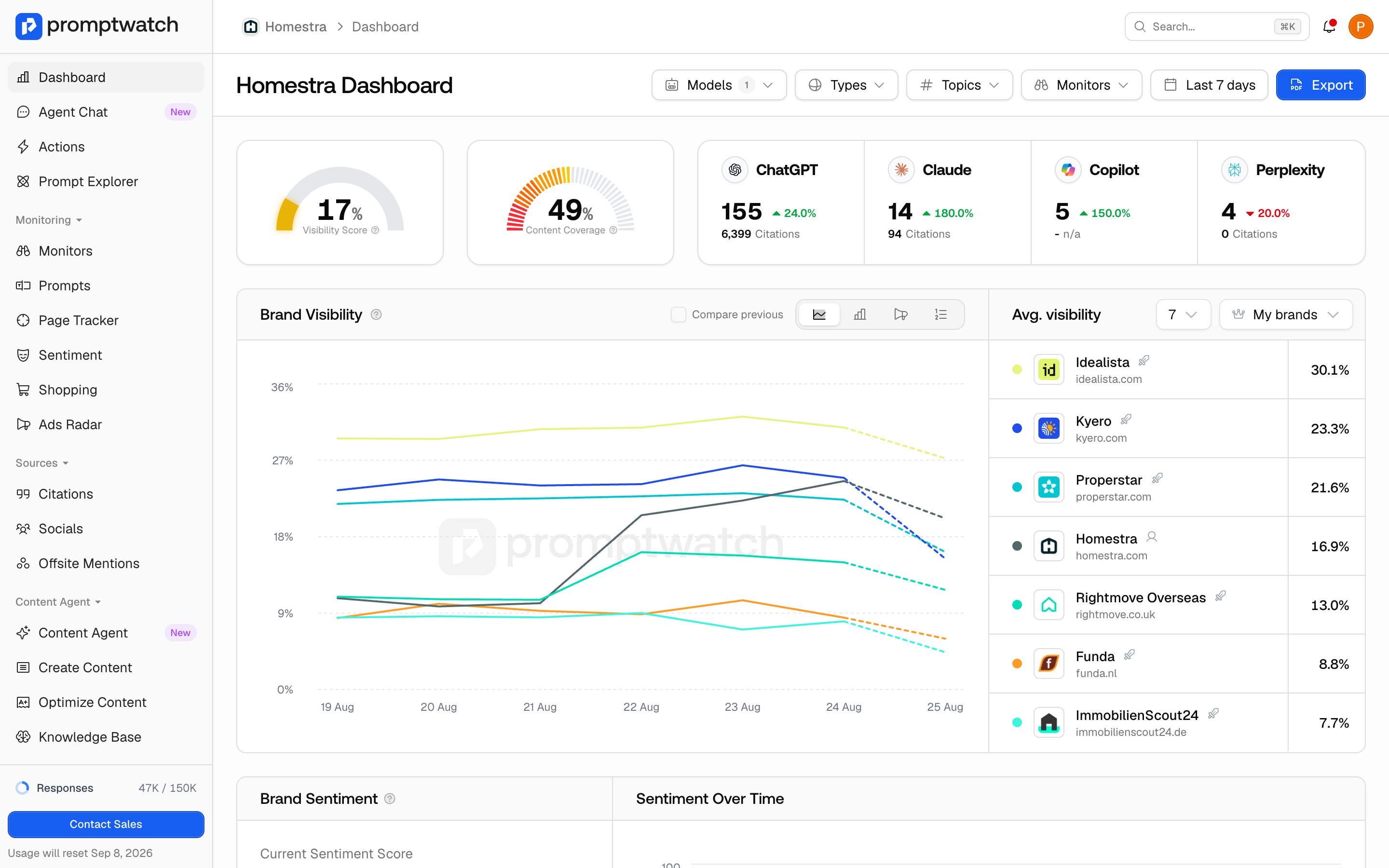
Task: Open the Models filter dropdown
Action: [x=719, y=85]
